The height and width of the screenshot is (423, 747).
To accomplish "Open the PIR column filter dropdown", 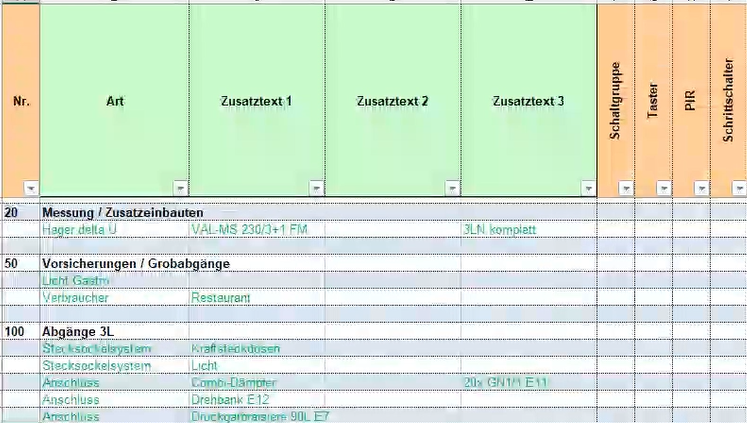I will pos(701,188).
